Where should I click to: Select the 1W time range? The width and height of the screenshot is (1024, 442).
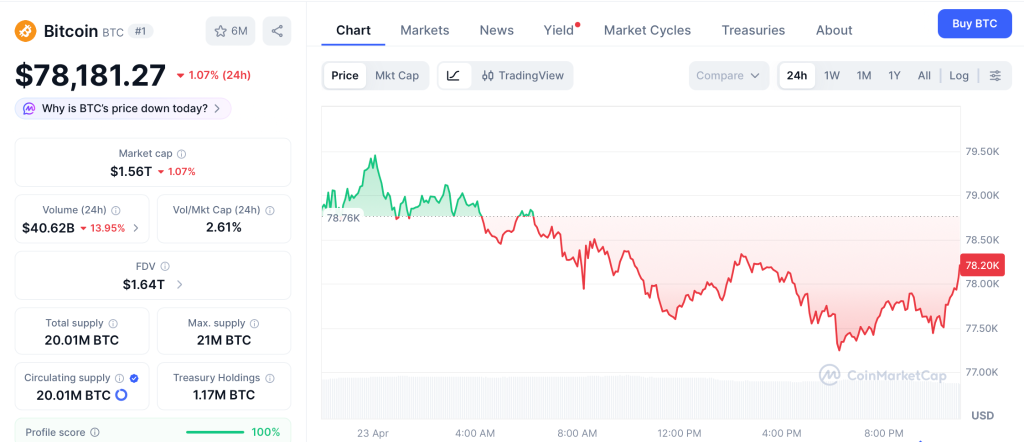(x=832, y=75)
